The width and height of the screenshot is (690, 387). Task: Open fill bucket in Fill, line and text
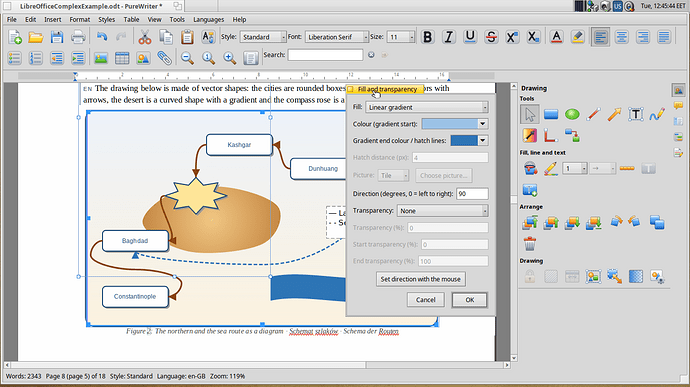click(x=530, y=169)
